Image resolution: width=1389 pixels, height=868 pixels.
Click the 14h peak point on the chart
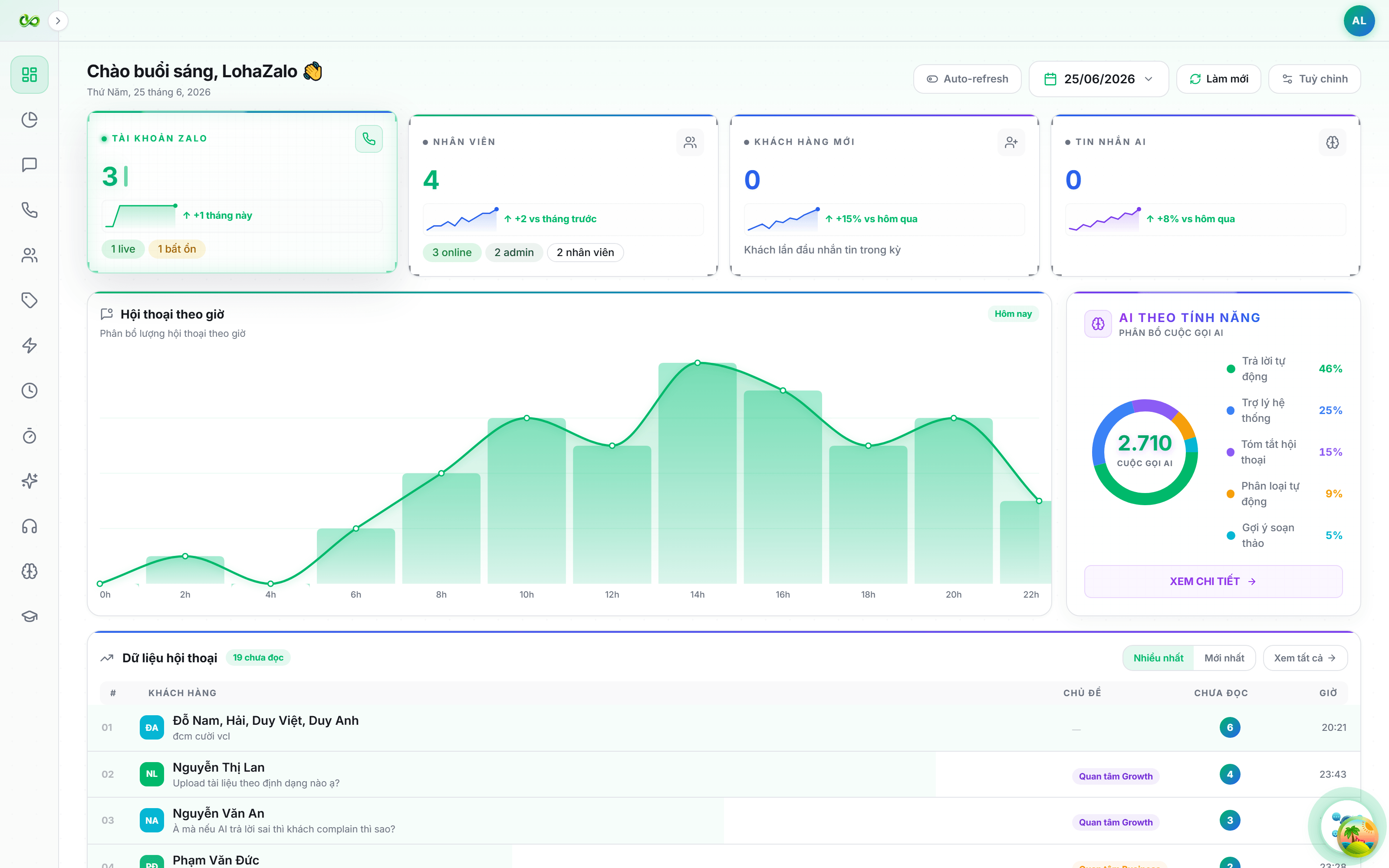tap(698, 363)
